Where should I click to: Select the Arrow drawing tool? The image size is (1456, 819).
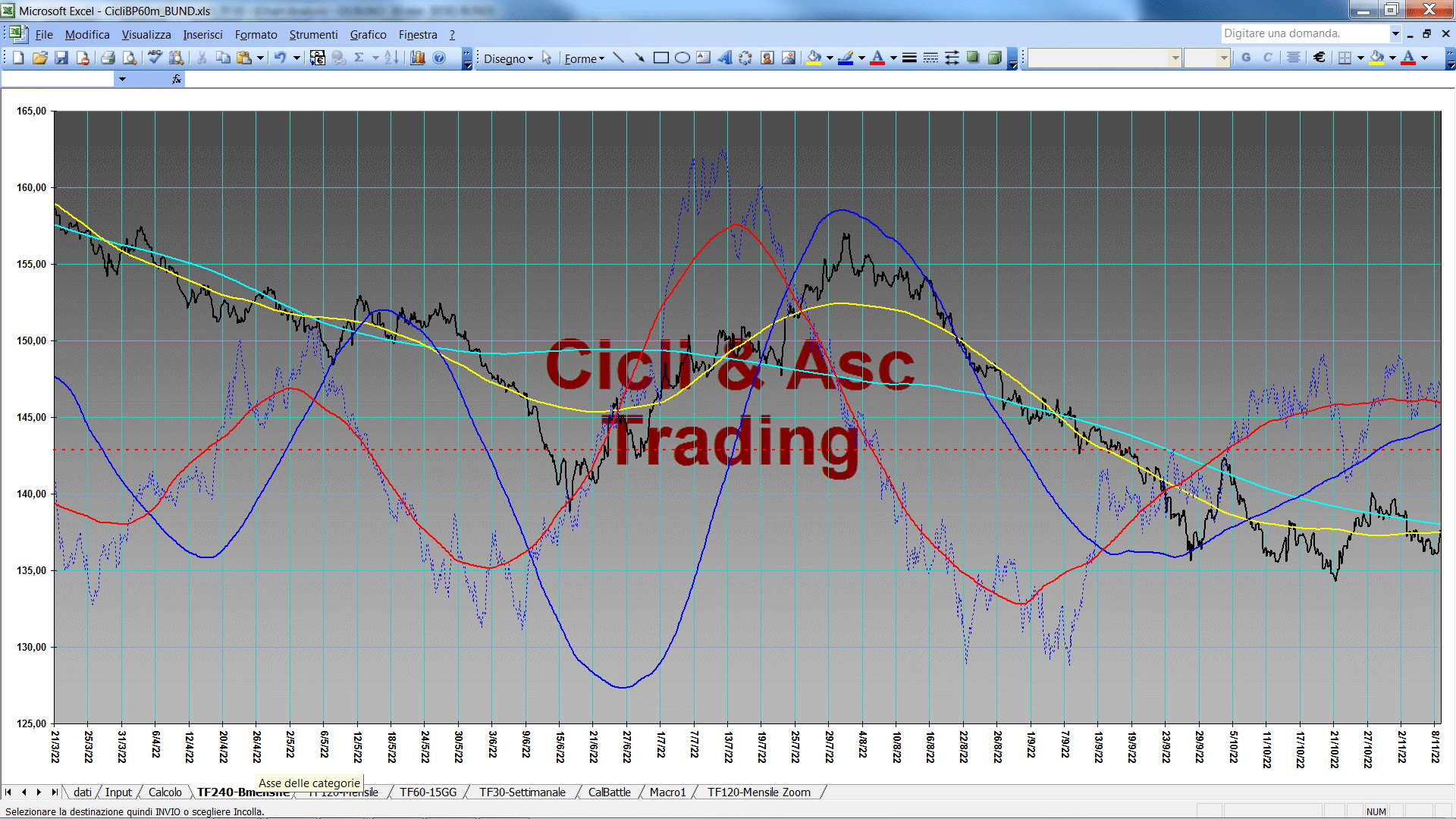click(639, 58)
